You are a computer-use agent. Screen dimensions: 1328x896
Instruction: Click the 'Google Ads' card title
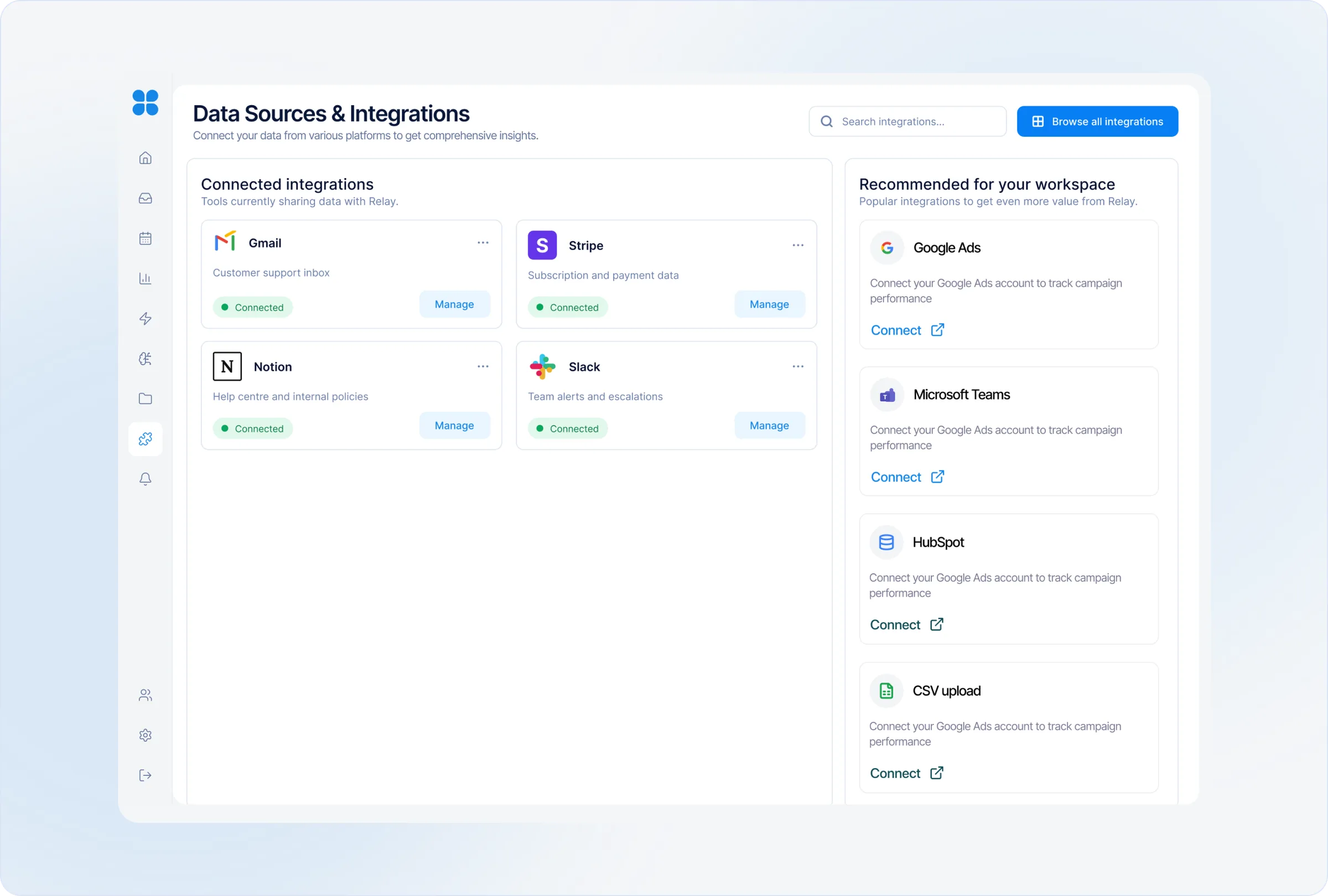pos(946,247)
